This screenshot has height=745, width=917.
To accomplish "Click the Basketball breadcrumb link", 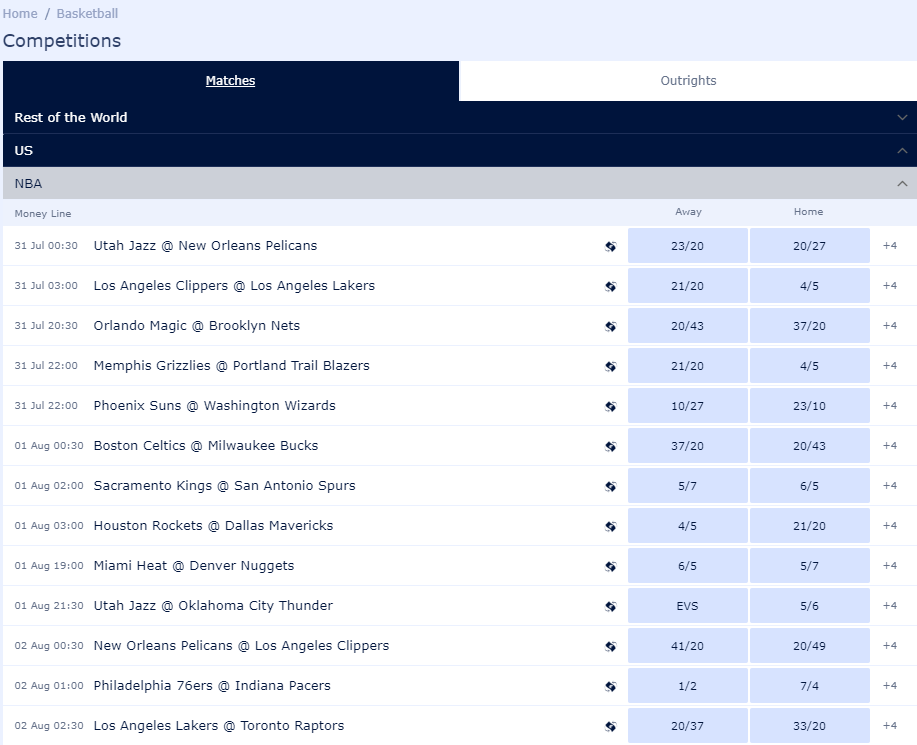I will tap(87, 14).
